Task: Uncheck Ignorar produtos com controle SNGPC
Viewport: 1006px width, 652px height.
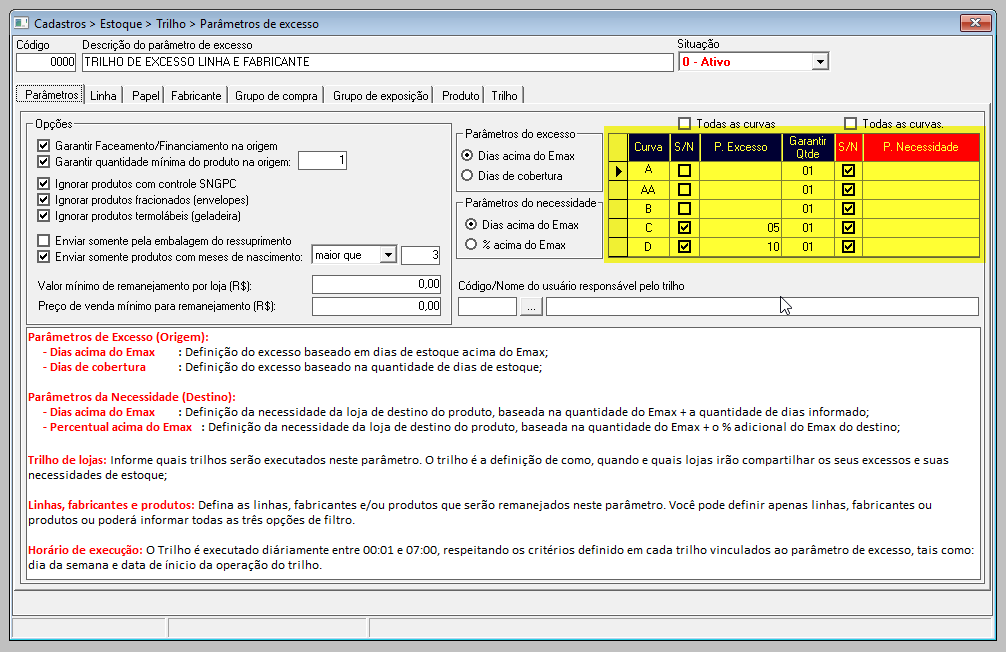Action: click(x=44, y=184)
